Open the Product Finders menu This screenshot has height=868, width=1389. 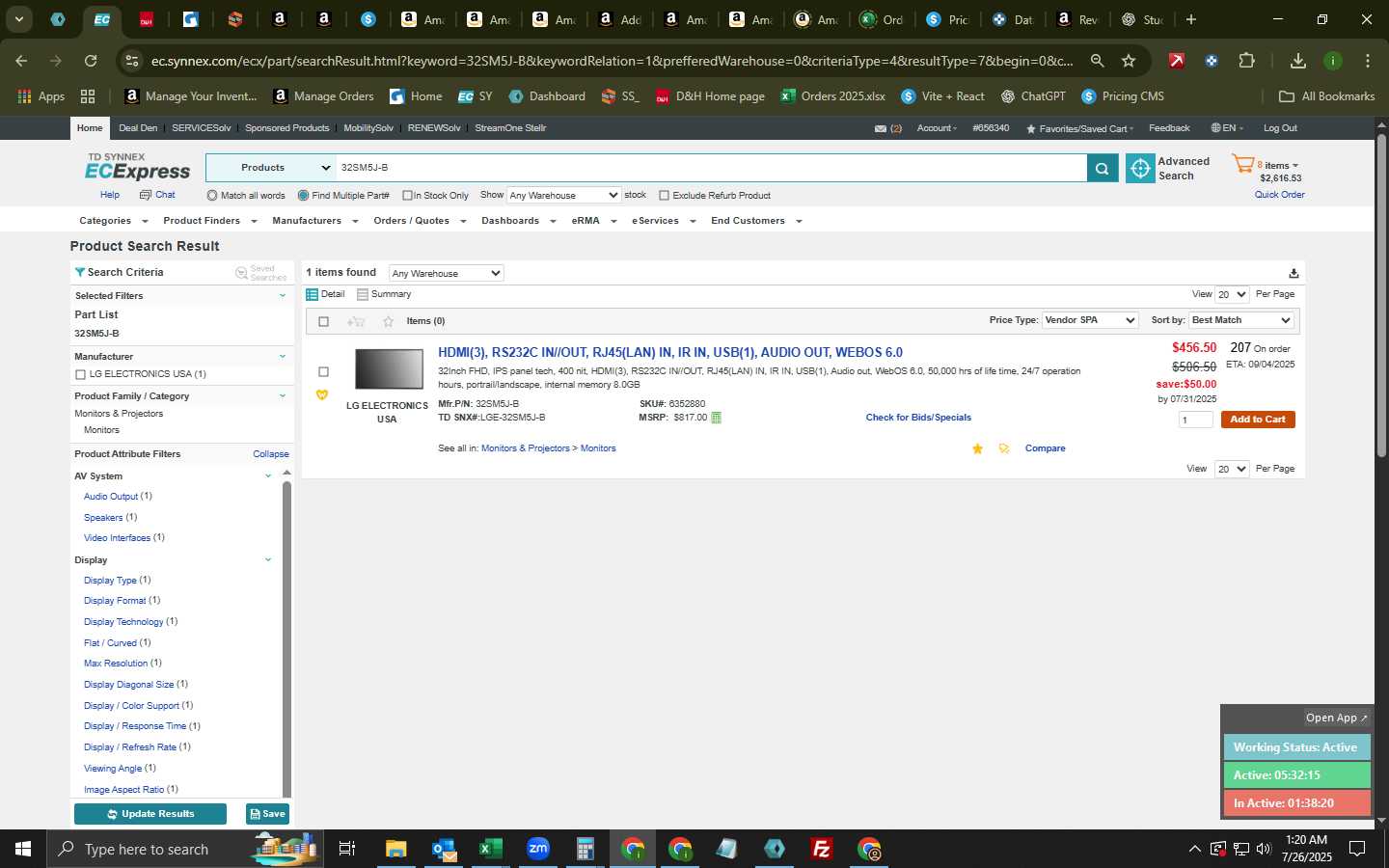click(210, 221)
